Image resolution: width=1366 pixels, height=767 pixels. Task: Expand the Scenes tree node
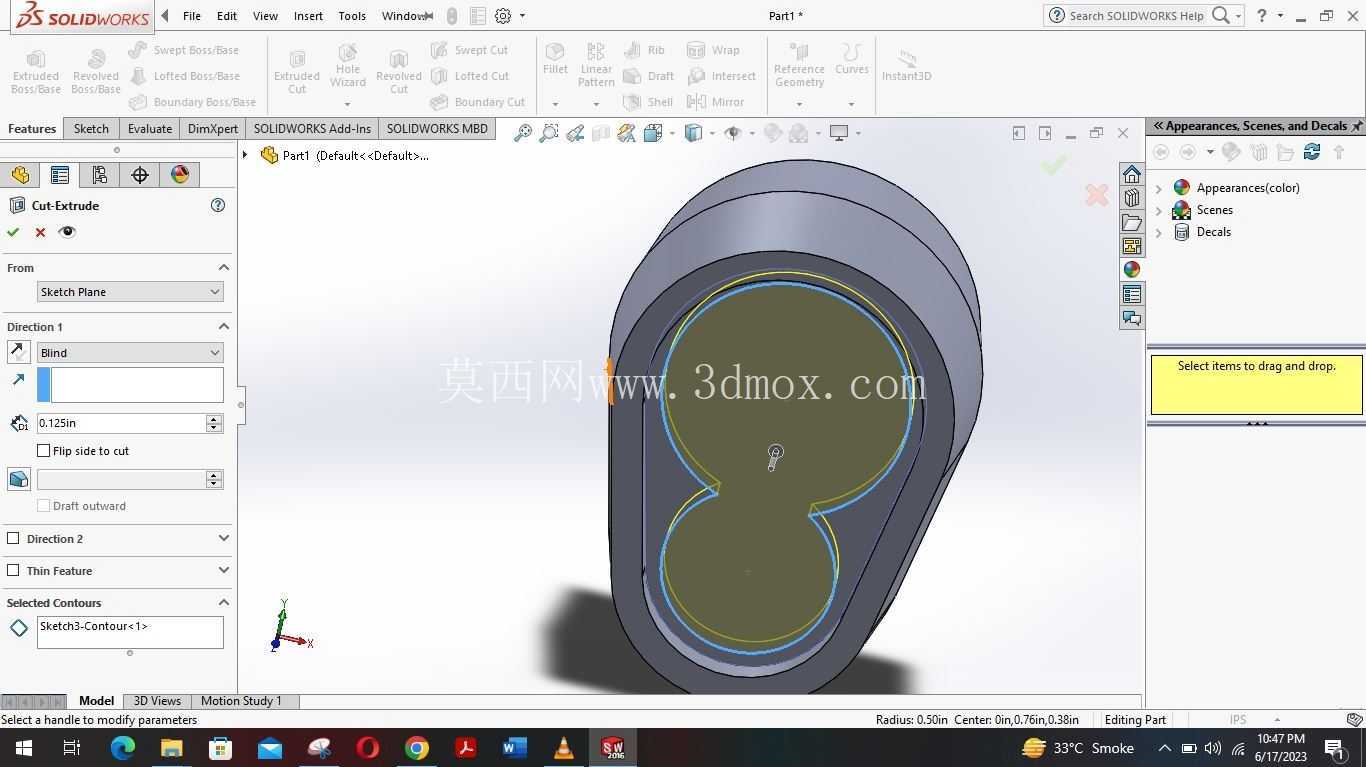pyautogui.click(x=1159, y=210)
